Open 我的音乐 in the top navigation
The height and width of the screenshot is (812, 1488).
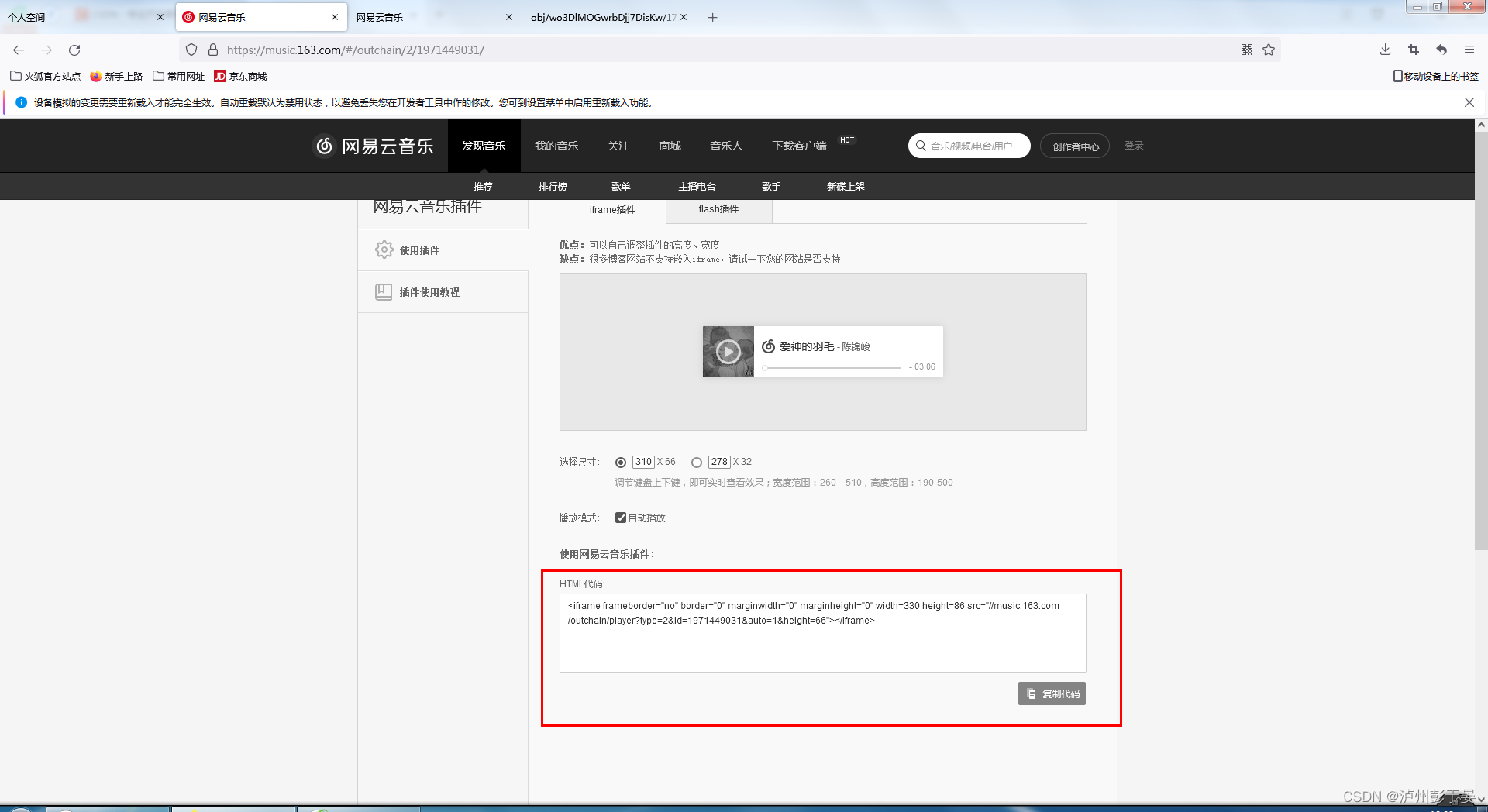pos(556,146)
